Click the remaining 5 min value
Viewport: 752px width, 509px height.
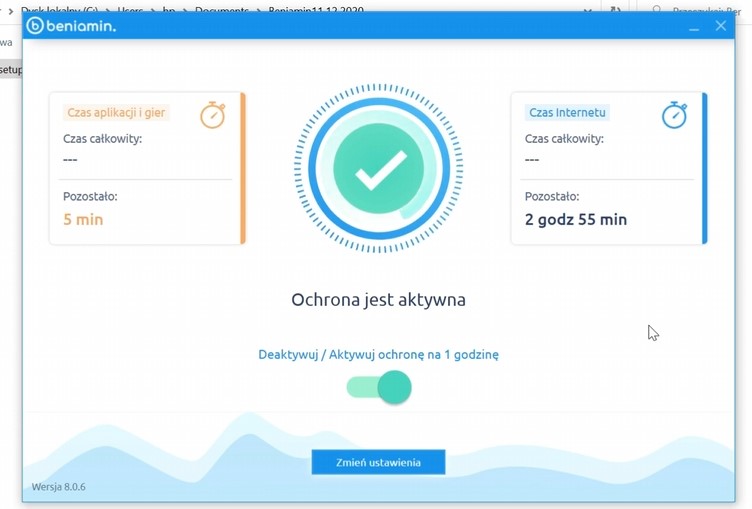click(x=83, y=219)
